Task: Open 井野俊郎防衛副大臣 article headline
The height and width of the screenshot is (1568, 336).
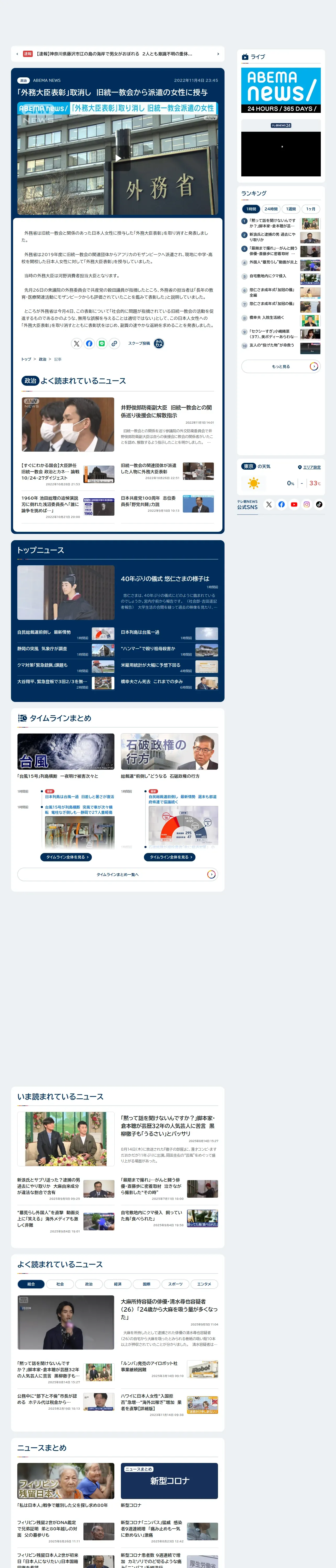Action: pyautogui.click(x=166, y=412)
